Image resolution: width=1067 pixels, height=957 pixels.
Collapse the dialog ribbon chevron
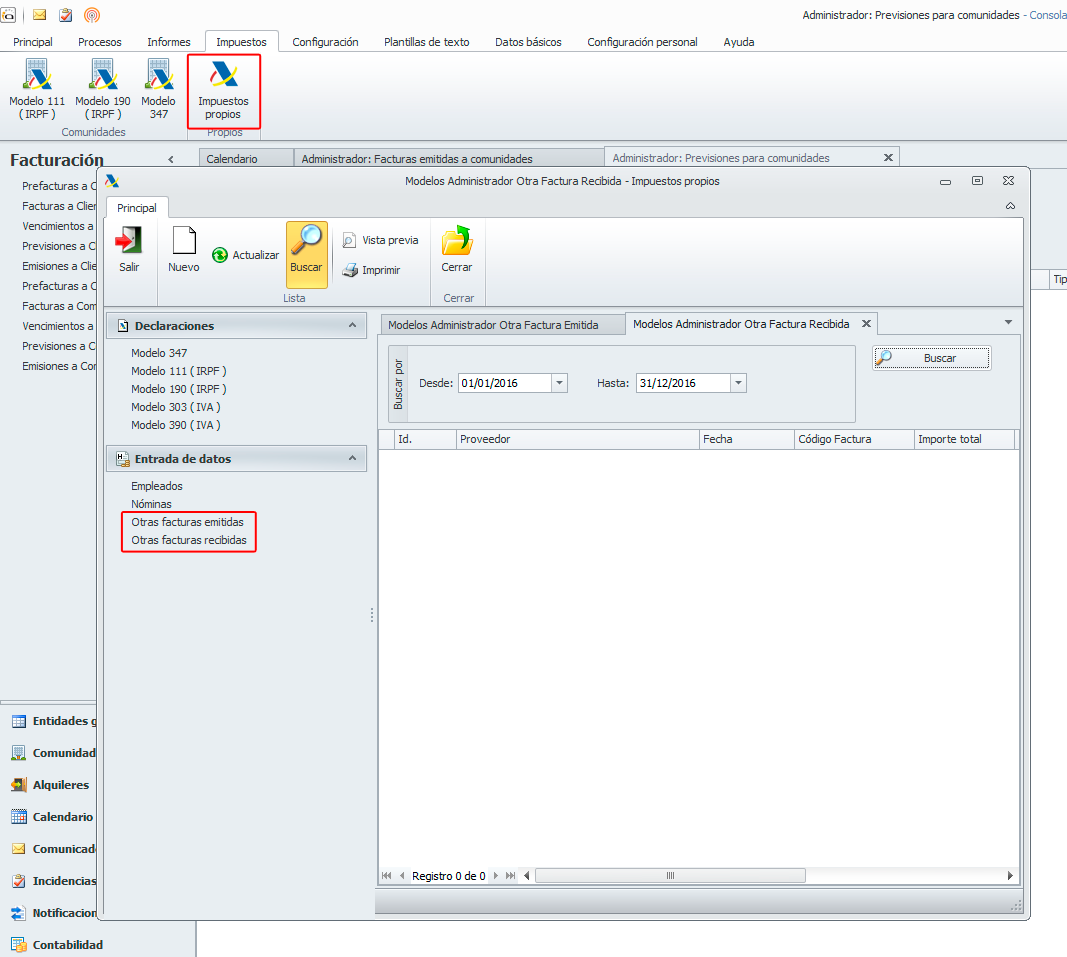tap(1011, 206)
